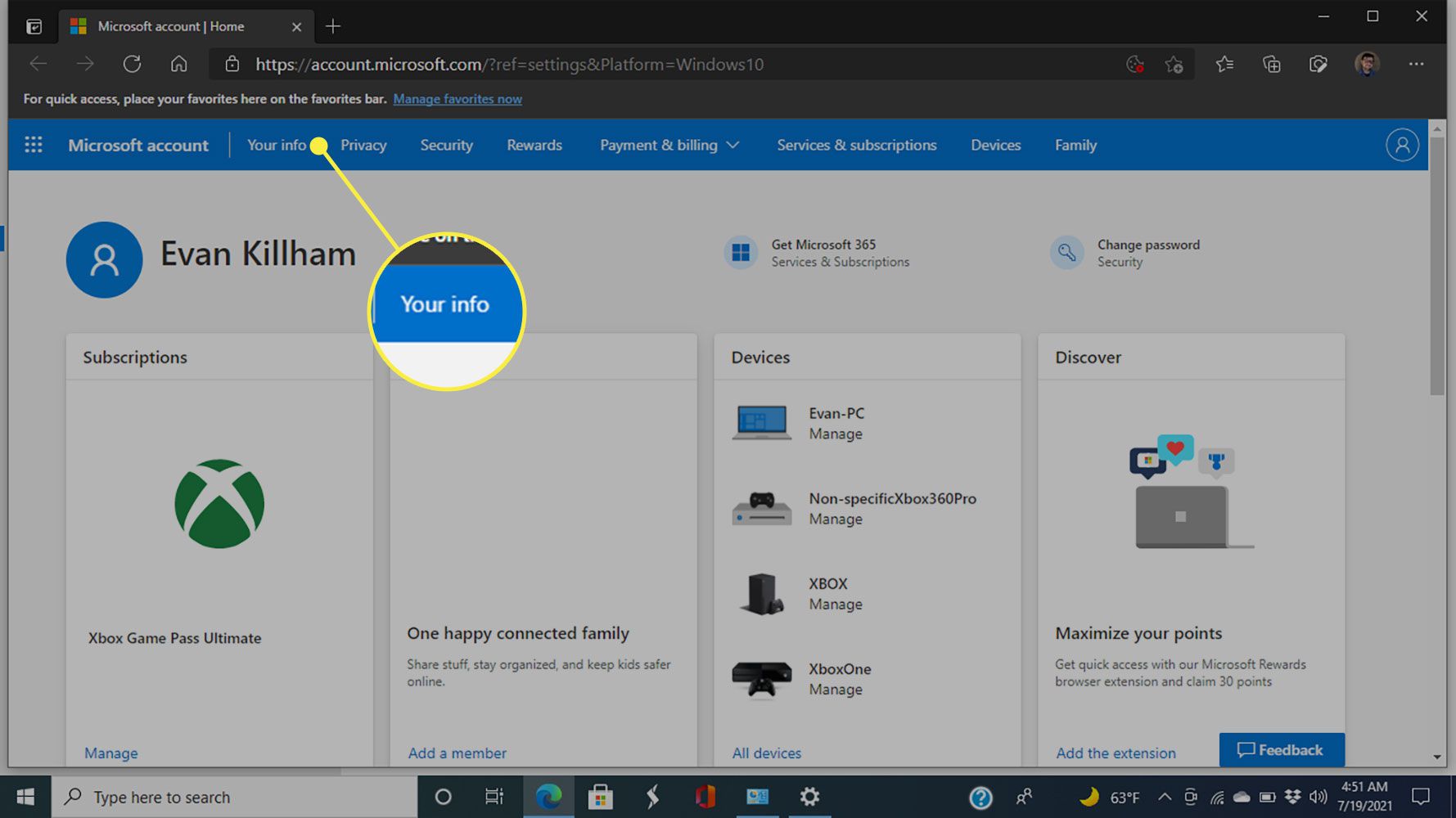Open Security tab

coord(446,145)
